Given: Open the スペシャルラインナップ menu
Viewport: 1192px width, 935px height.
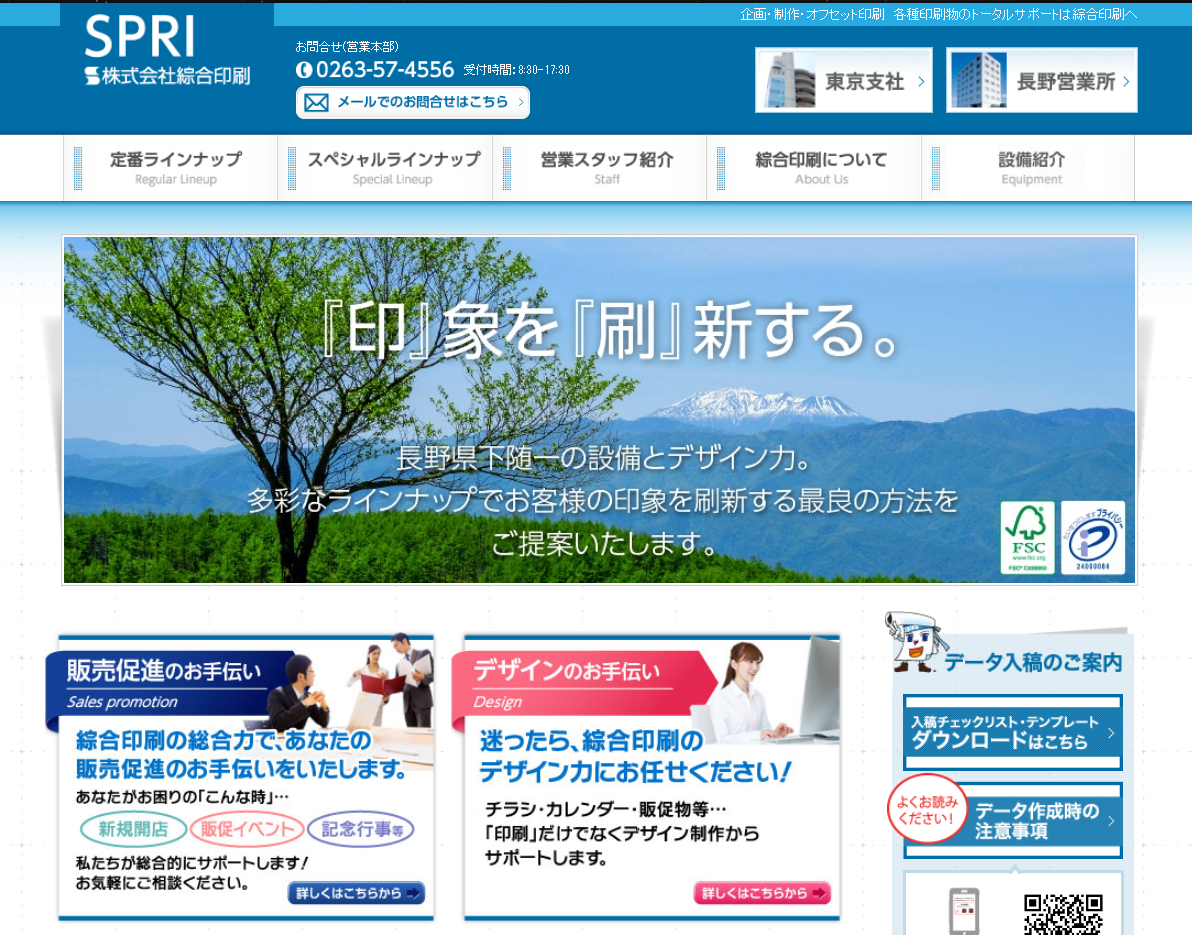Looking at the screenshot, I should (x=392, y=168).
